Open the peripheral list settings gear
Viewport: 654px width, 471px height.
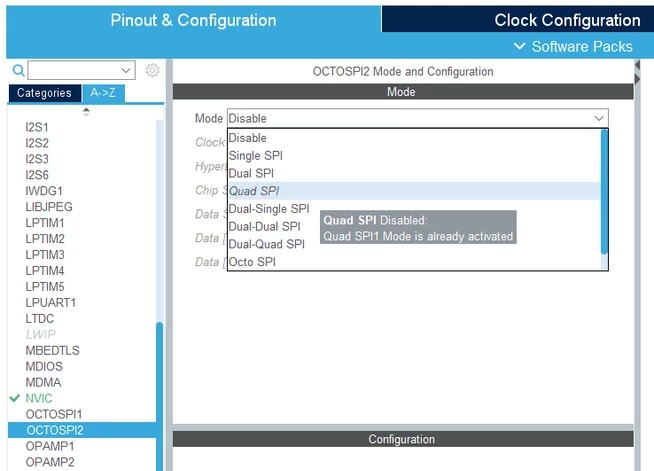point(152,70)
